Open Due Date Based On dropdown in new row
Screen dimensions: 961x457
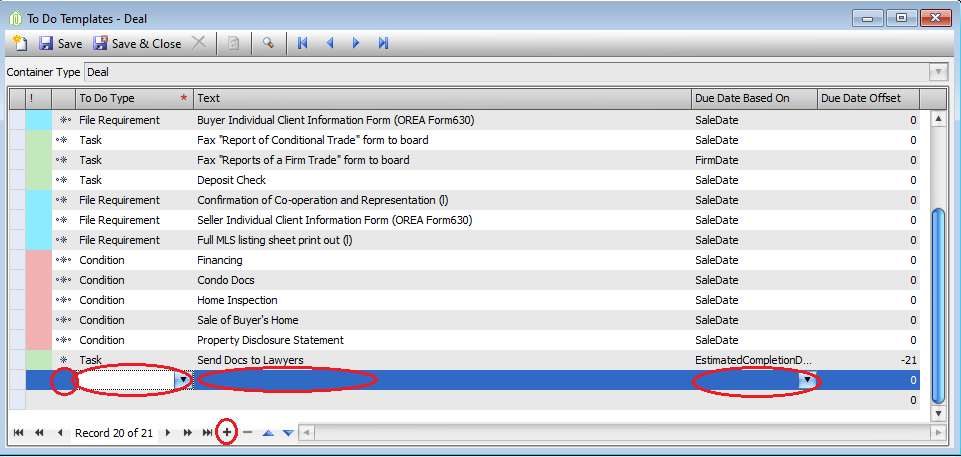[x=808, y=380]
